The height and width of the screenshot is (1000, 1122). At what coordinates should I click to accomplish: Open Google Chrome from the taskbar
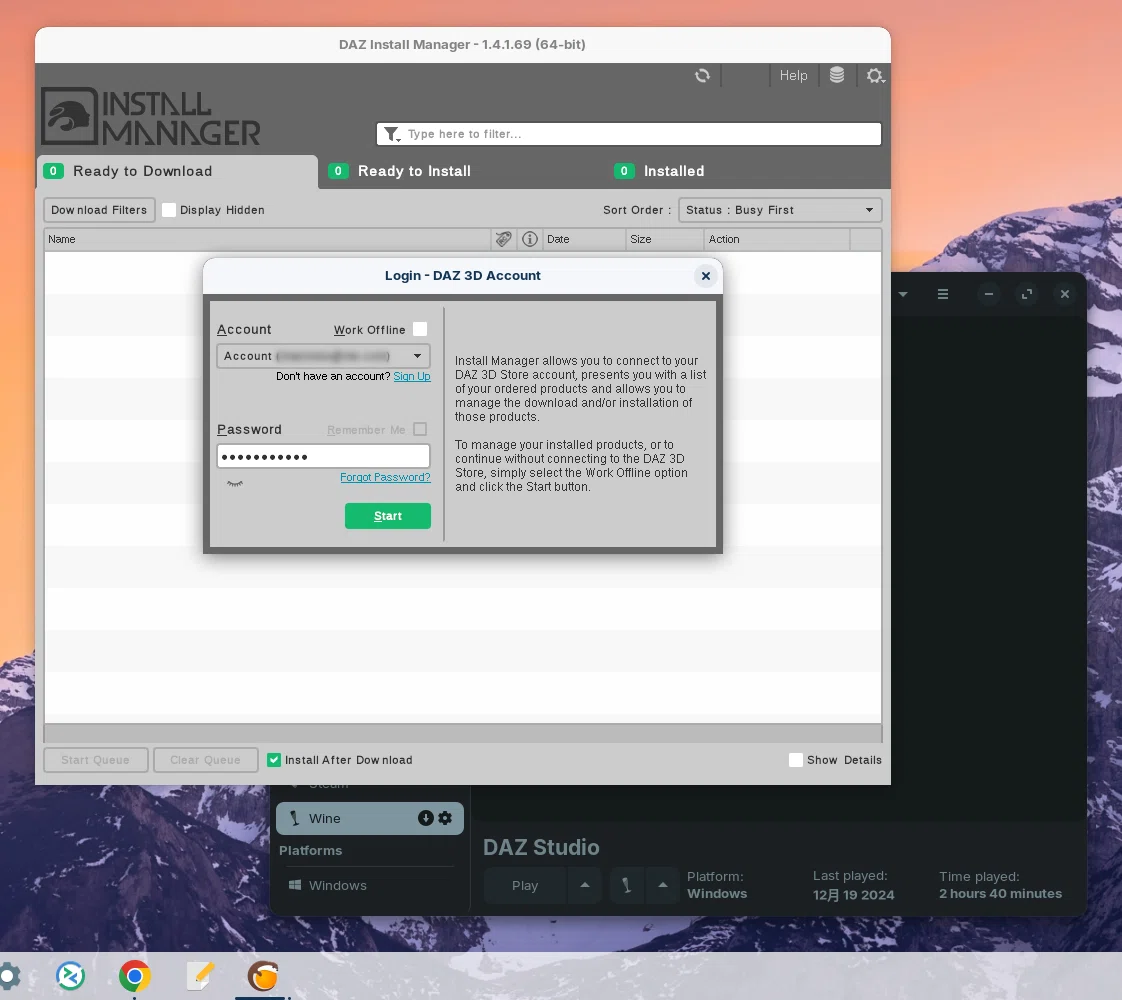point(135,976)
